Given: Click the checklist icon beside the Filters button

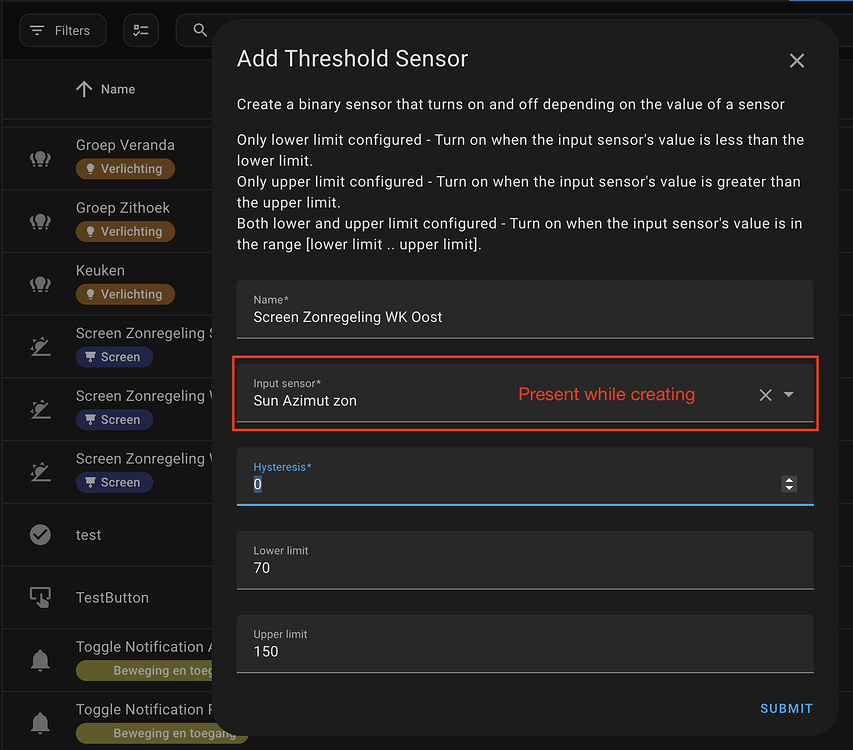Looking at the screenshot, I should (140, 30).
